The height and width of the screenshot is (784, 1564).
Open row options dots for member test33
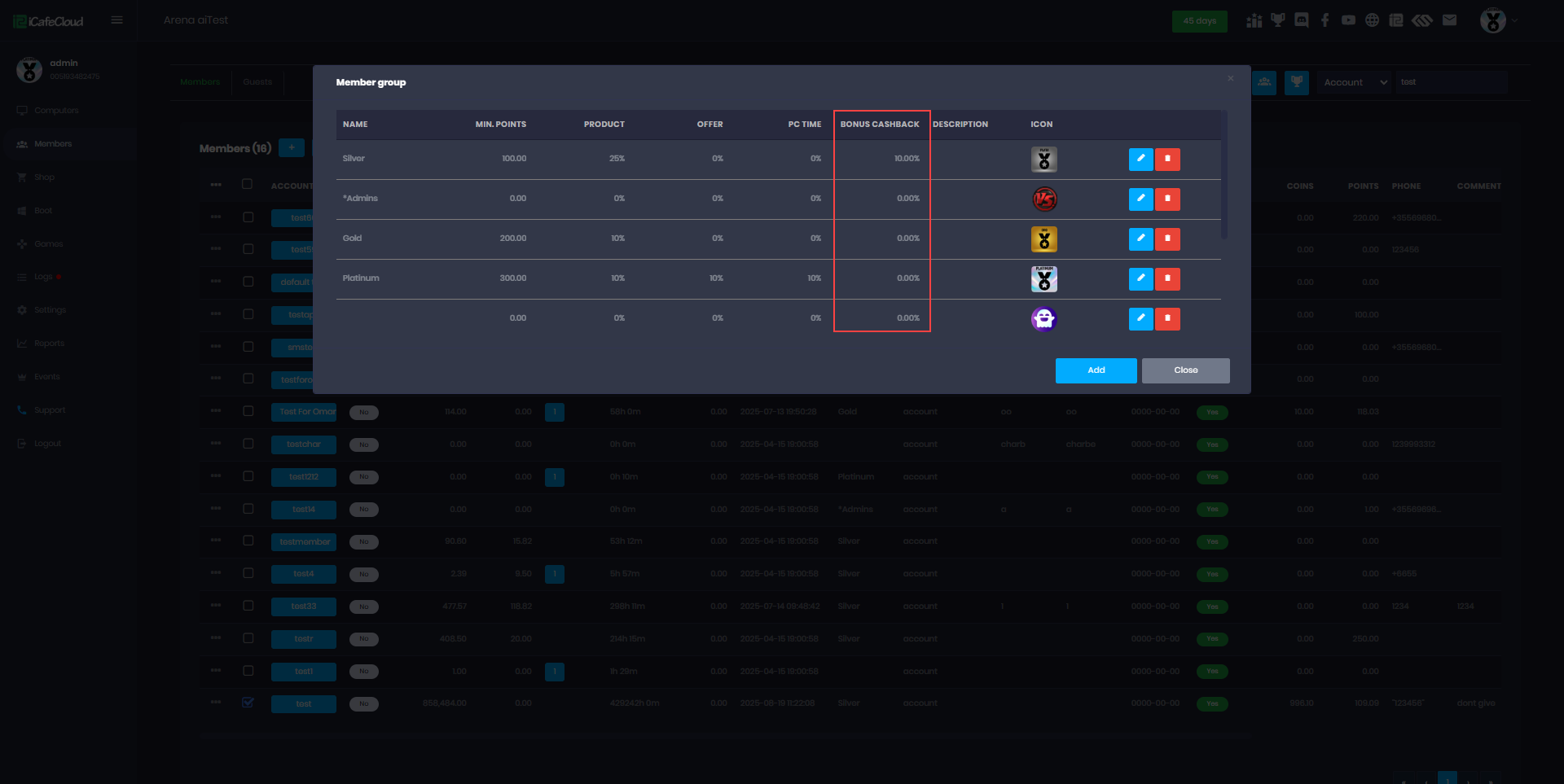[x=216, y=606]
